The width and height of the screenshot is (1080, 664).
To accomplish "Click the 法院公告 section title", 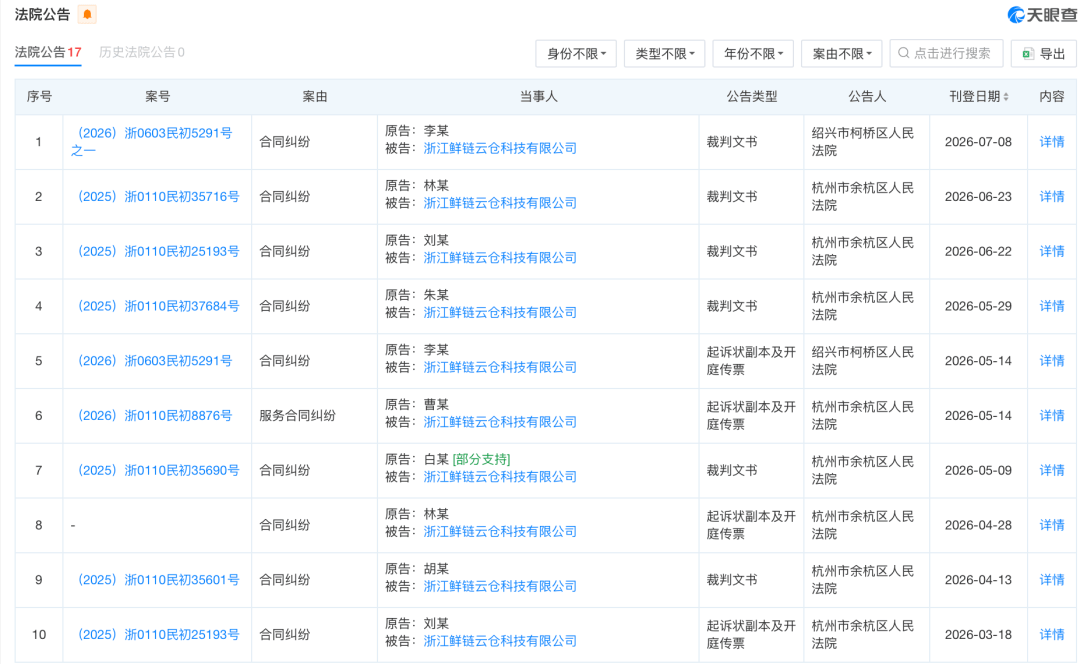I will tap(43, 14).
